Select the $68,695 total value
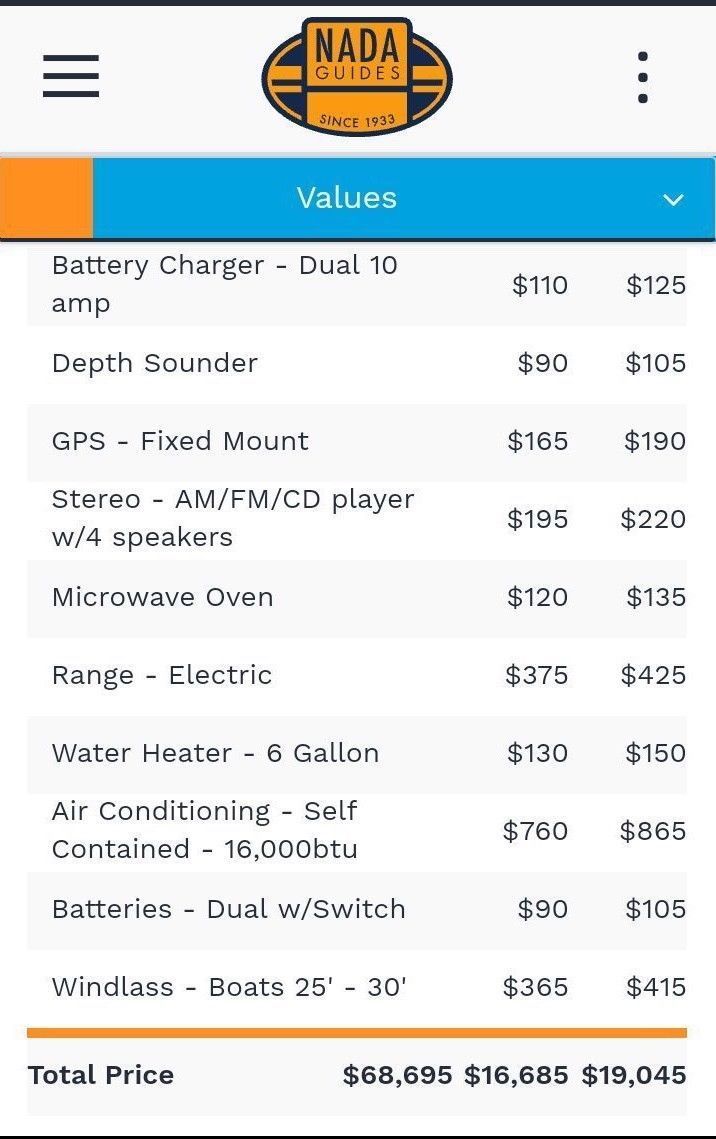The height and width of the screenshot is (1139, 716). (397, 1076)
